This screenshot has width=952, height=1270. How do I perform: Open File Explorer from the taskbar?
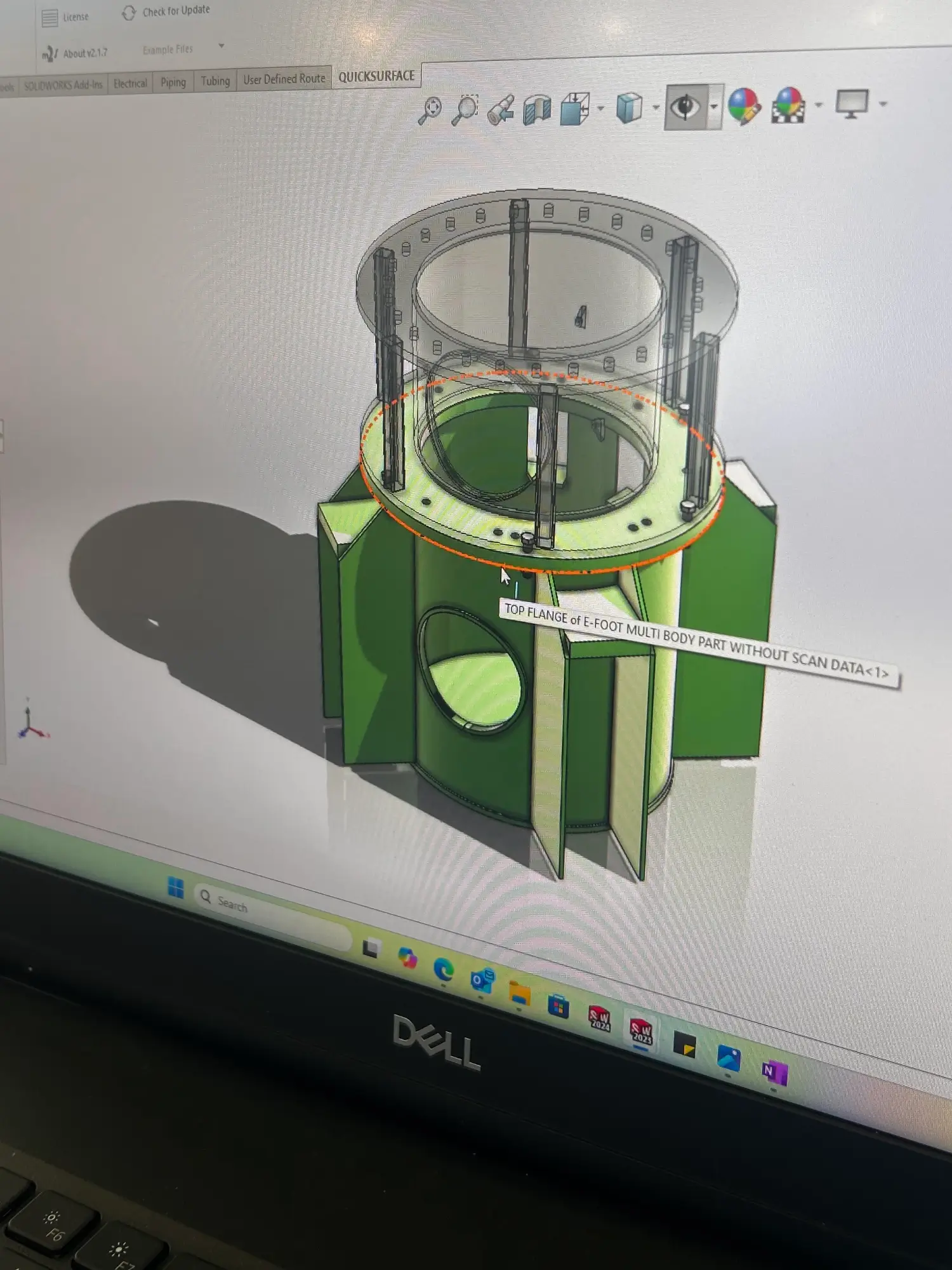pyautogui.click(x=520, y=994)
